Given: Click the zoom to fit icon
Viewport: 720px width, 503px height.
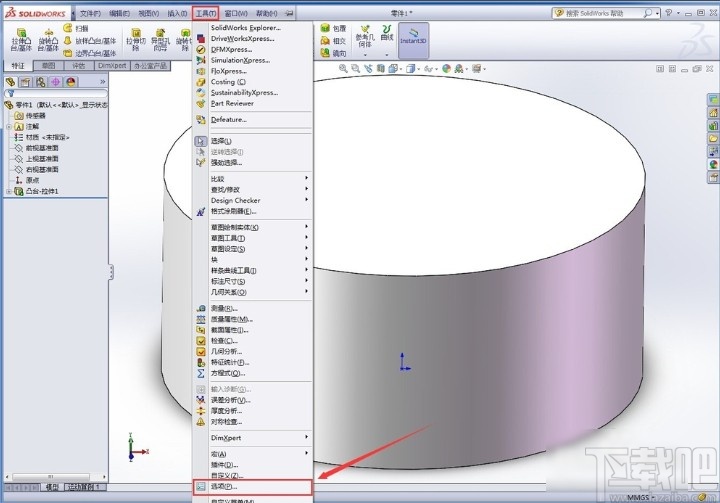Looking at the screenshot, I should (x=343, y=69).
